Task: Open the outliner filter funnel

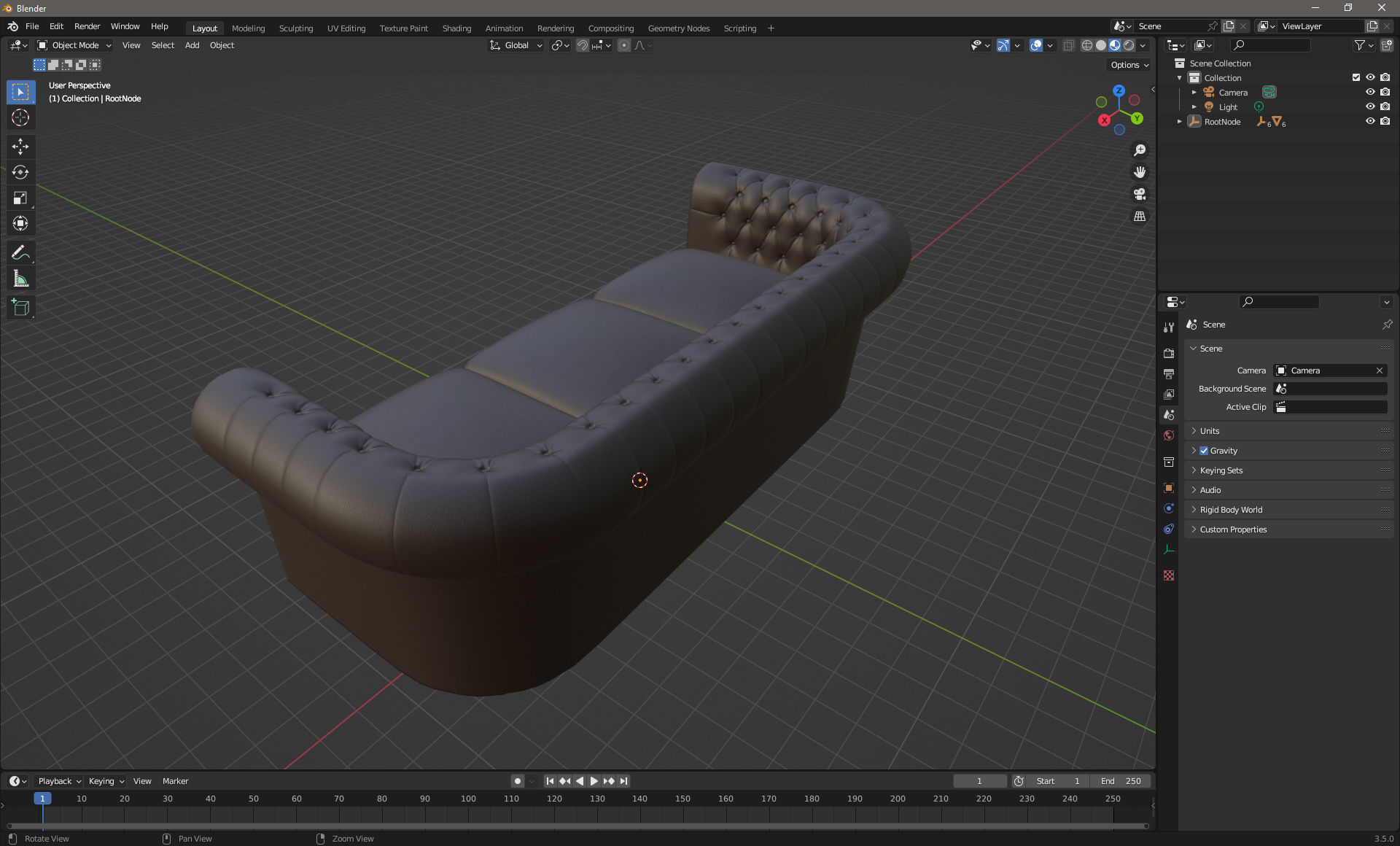Action: pos(1363,45)
